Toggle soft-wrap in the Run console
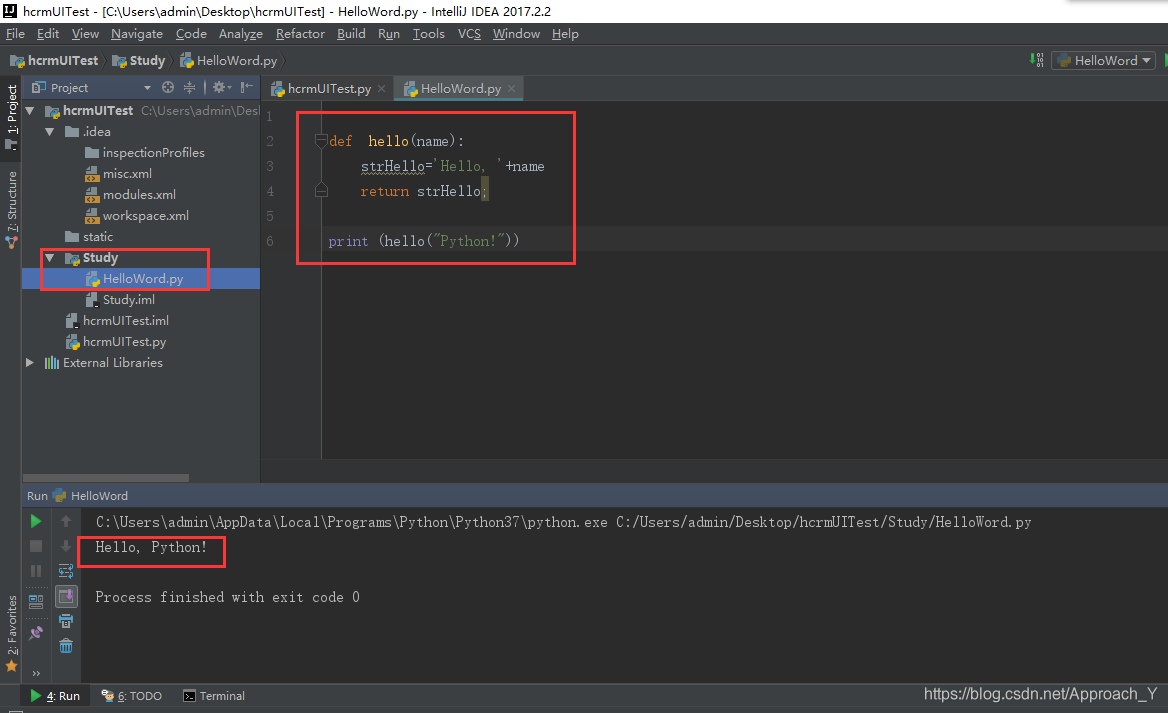Image resolution: width=1168 pixels, height=713 pixels. [x=66, y=571]
